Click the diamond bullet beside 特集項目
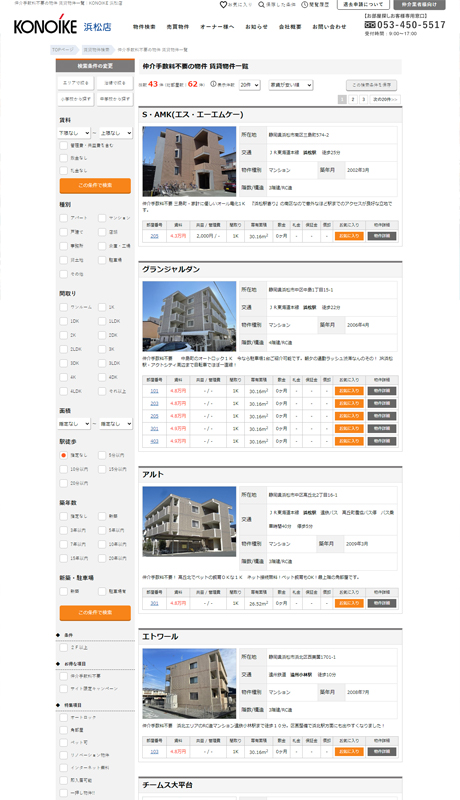Viewport: 460px width, 800px height. 58,705
